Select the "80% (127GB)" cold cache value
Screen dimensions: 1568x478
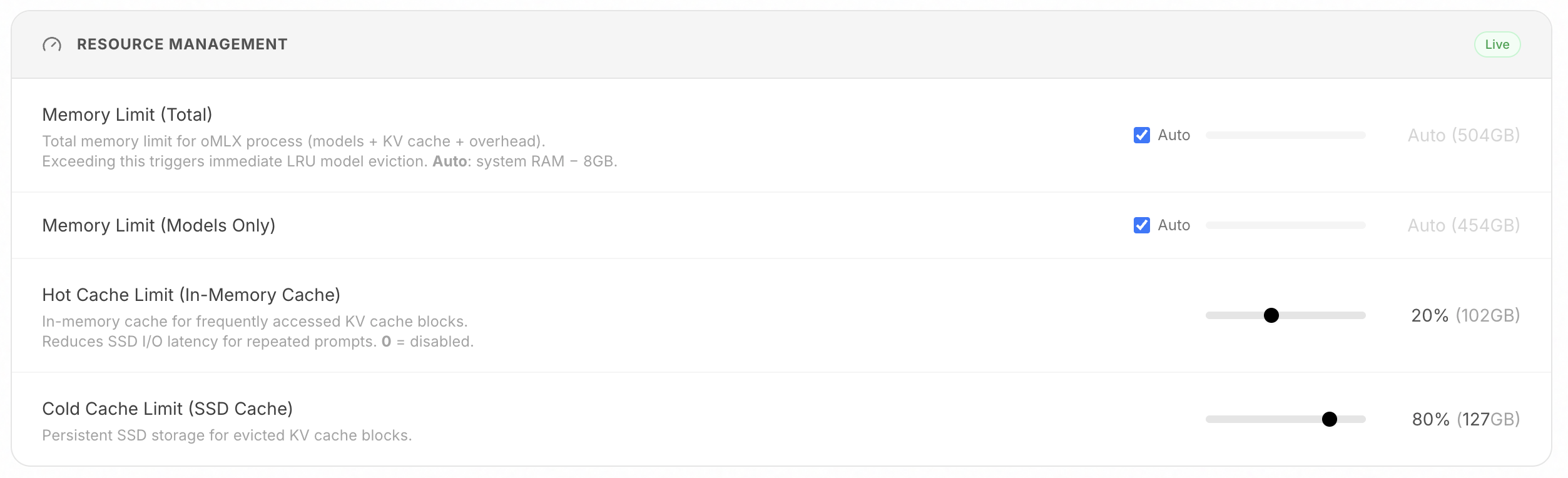1465,419
